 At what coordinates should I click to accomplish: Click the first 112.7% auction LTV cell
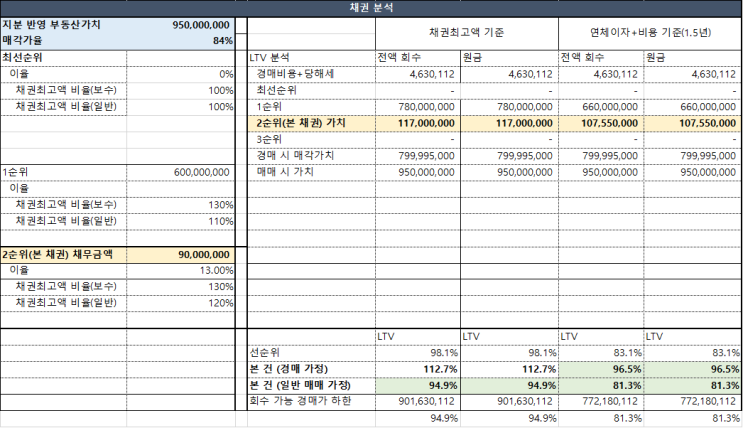(418, 369)
